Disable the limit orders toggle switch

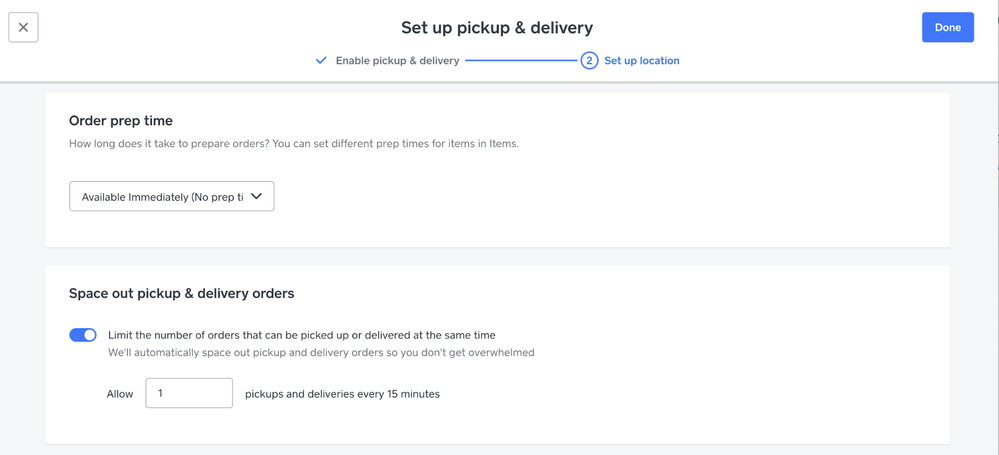click(x=83, y=335)
